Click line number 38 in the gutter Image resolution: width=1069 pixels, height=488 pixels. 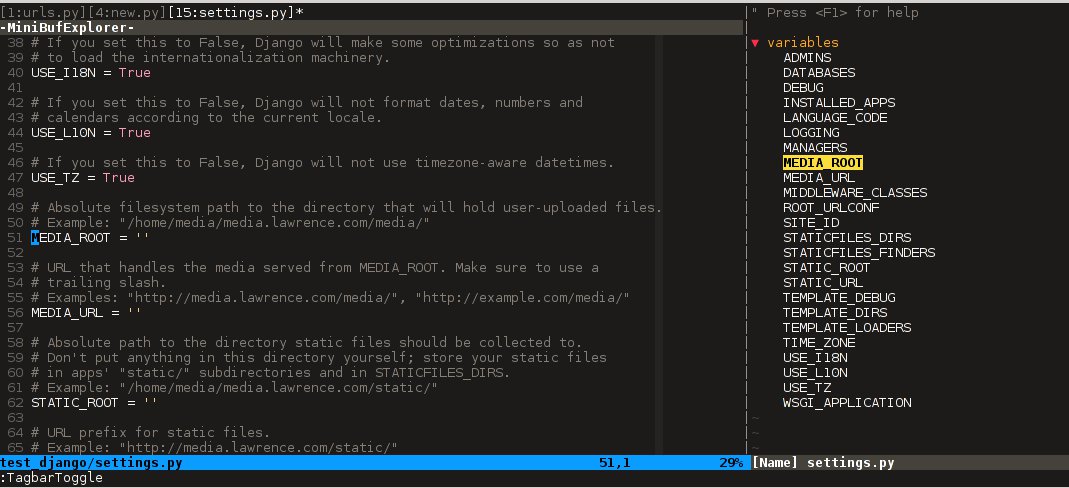tap(15, 43)
